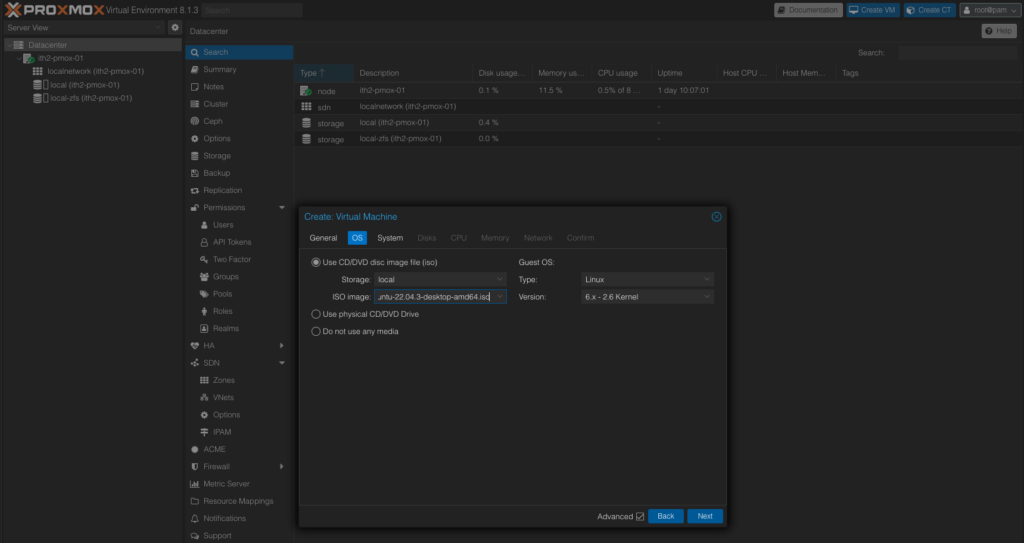Open Ceph in the Datacenter menu
The width and height of the screenshot is (1024, 543).
(239, 121)
